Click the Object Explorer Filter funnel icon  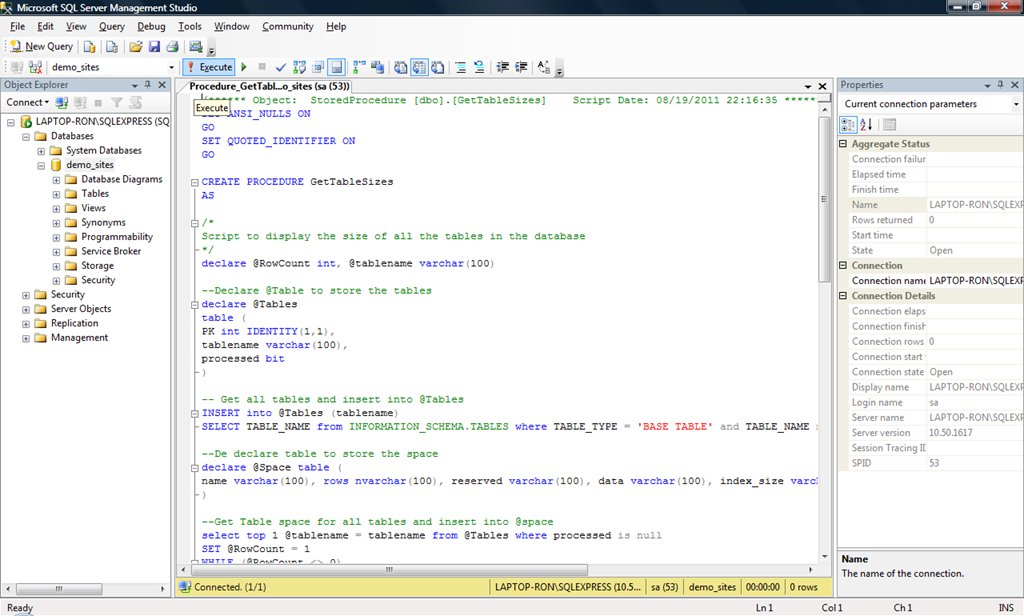(x=117, y=103)
